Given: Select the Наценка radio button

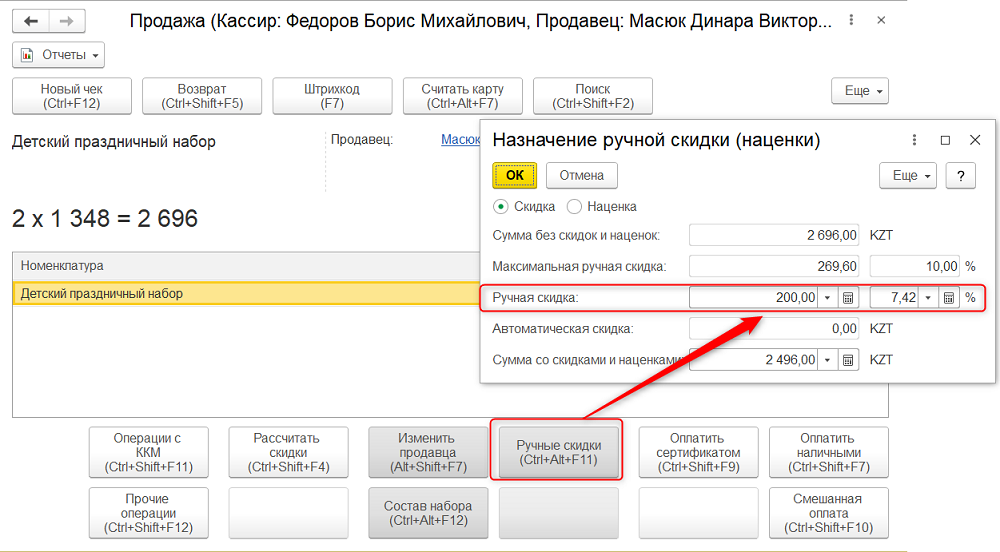Looking at the screenshot, I should [574, 206].
